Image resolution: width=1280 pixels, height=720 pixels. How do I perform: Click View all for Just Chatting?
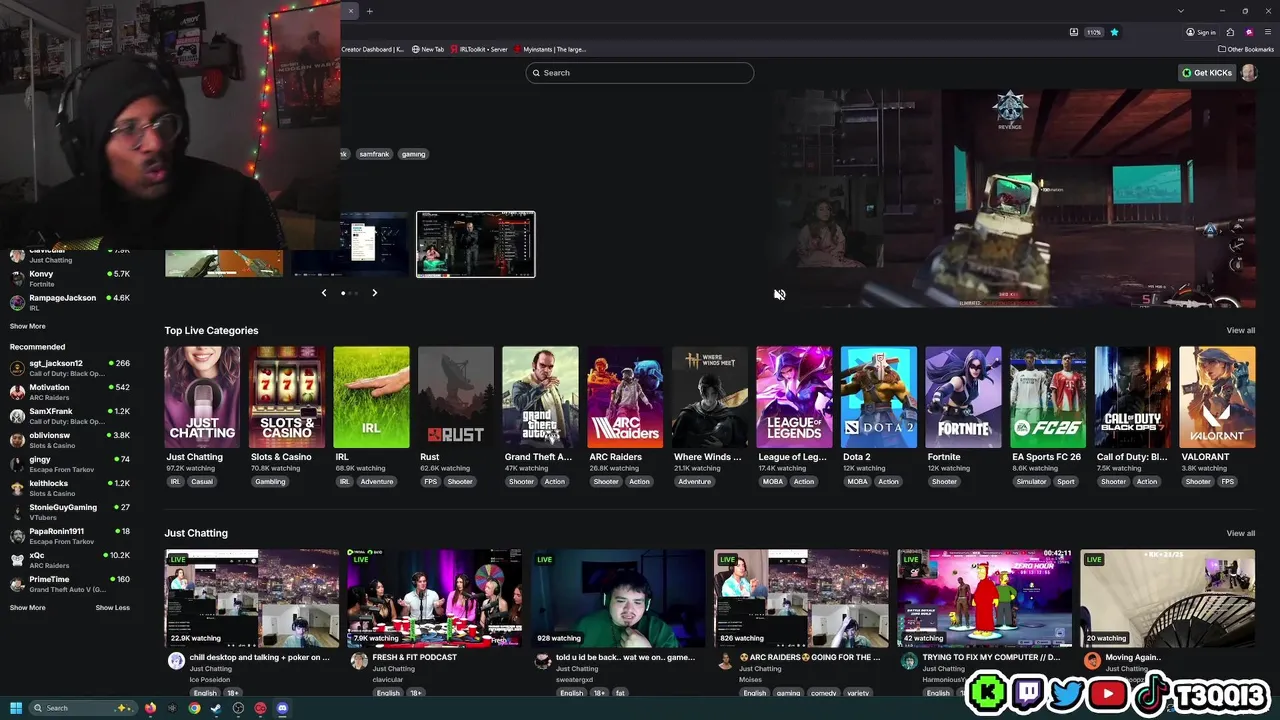(x=1240, y=533)
